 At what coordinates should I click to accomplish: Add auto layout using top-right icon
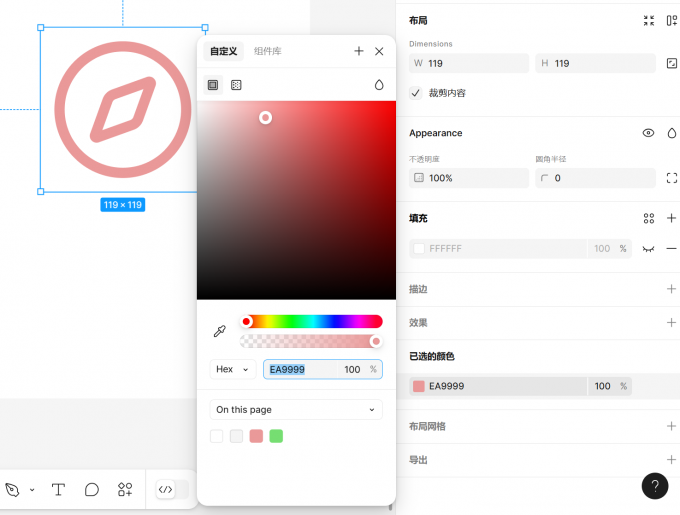(671, 20)
